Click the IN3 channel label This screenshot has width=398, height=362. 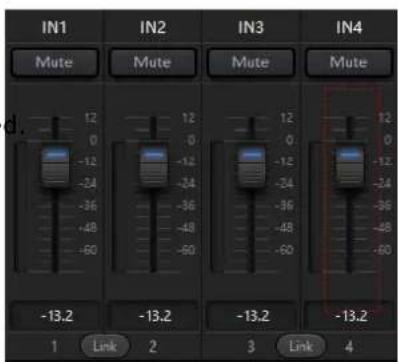tap(251, 27)
